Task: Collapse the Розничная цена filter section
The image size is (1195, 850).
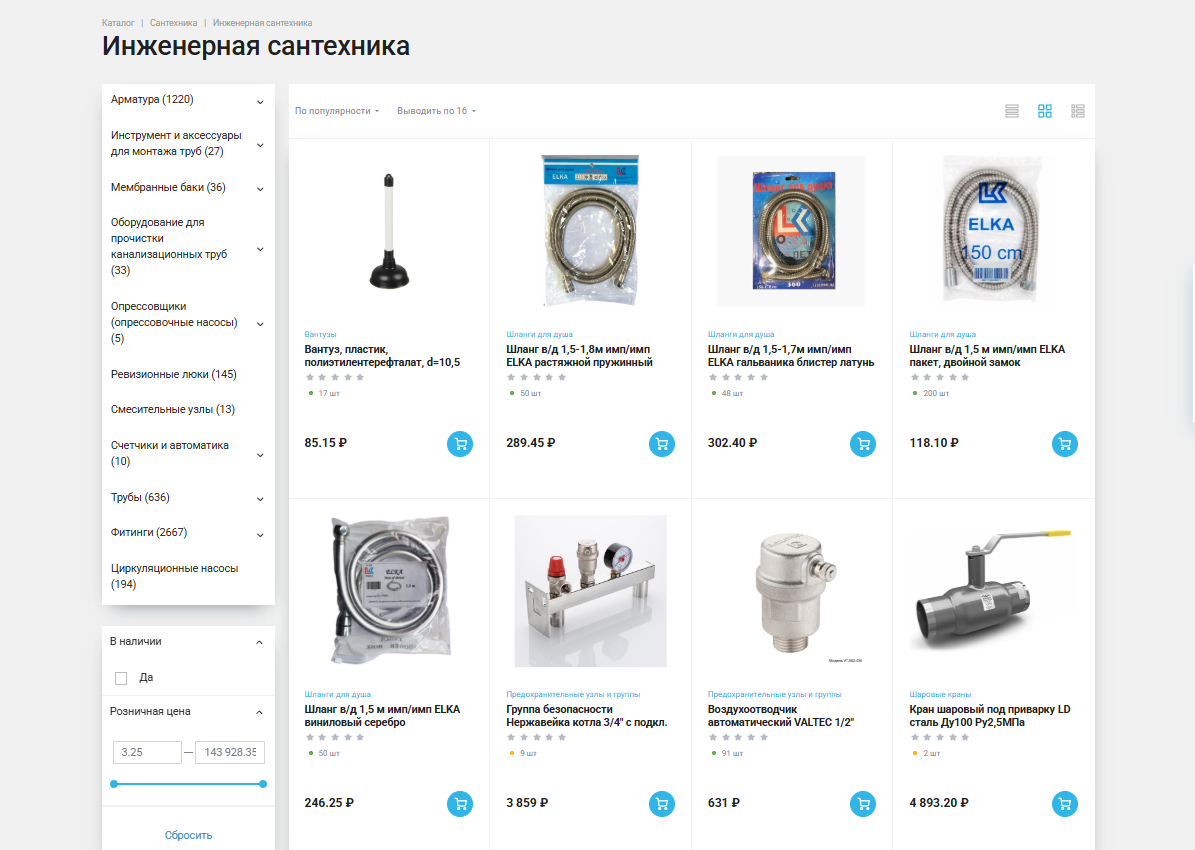Action: click(259, 712)
